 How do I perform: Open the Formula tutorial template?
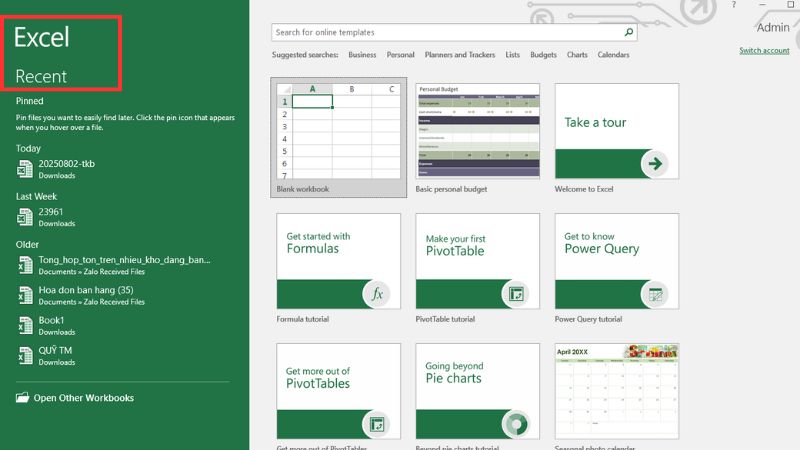click(x=339, y=260)
